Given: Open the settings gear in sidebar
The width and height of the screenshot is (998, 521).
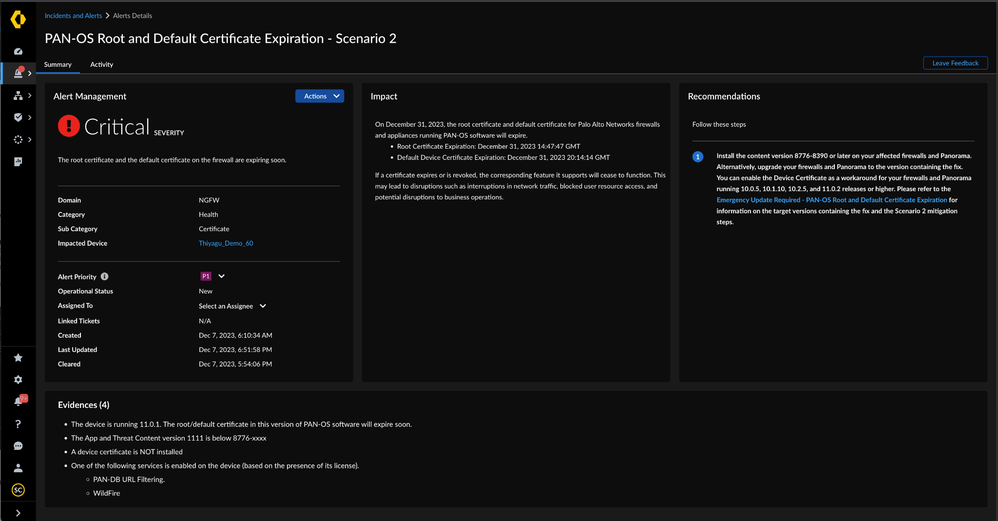Looking at the screenshot, I should [x=18, y=380].
